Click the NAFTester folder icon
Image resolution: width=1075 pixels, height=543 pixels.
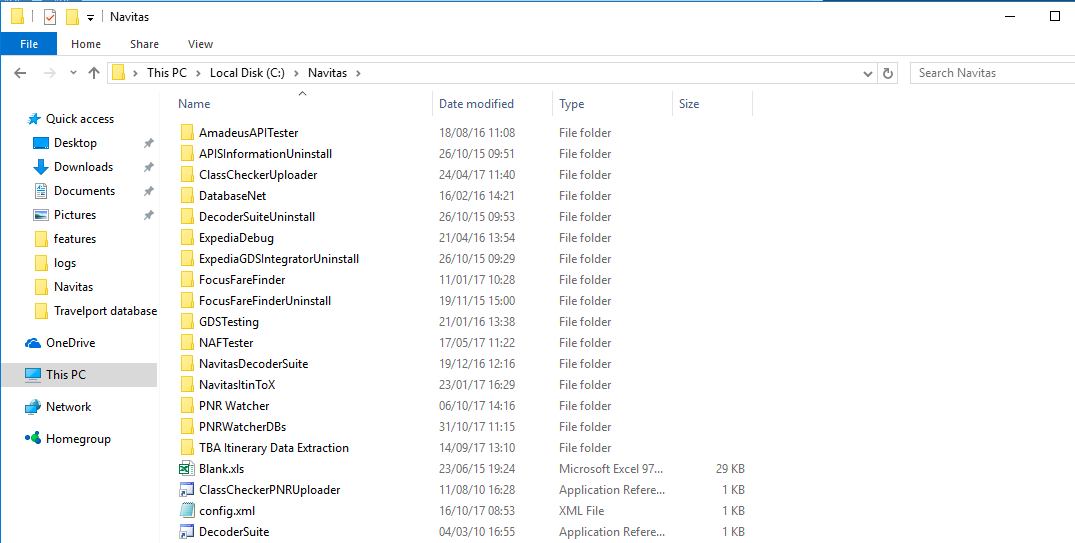coord(188,343)
